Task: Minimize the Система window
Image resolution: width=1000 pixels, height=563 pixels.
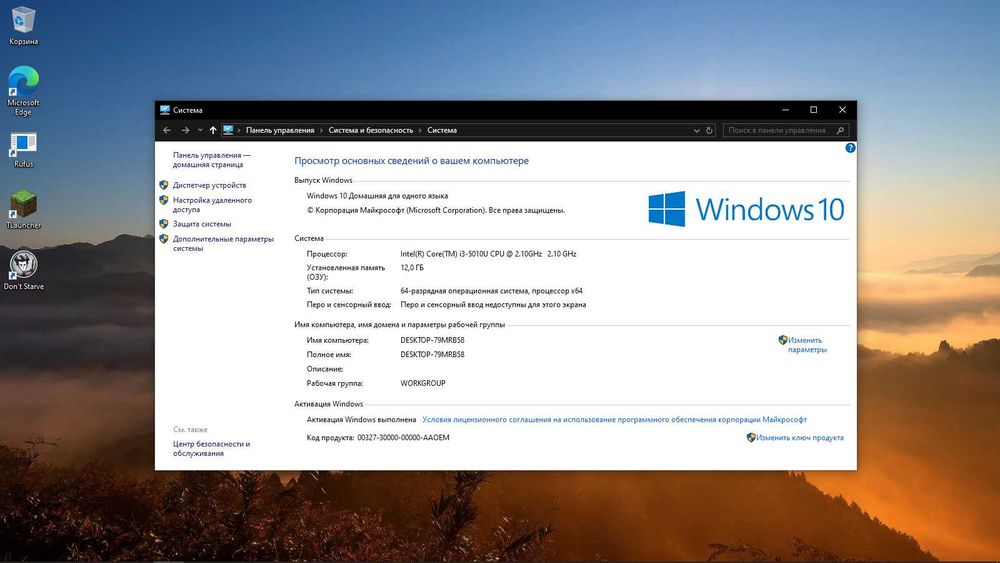Action: 786,110
